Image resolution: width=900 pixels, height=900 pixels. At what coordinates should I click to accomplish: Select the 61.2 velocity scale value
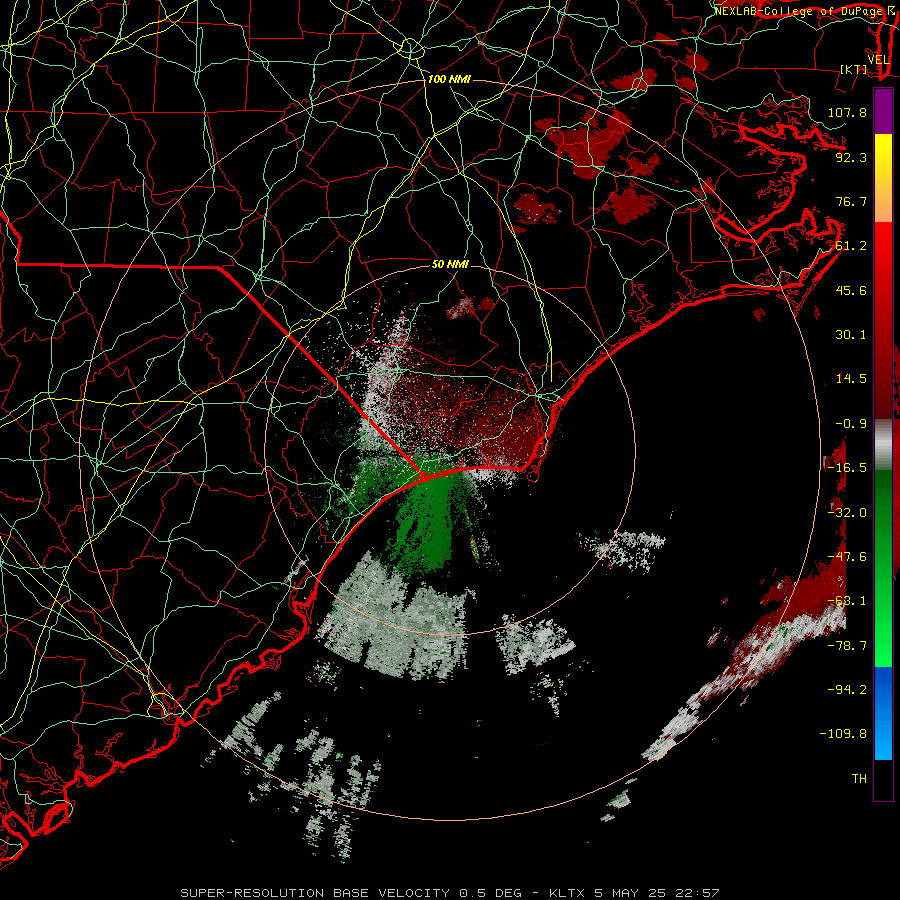pos(851,246)
